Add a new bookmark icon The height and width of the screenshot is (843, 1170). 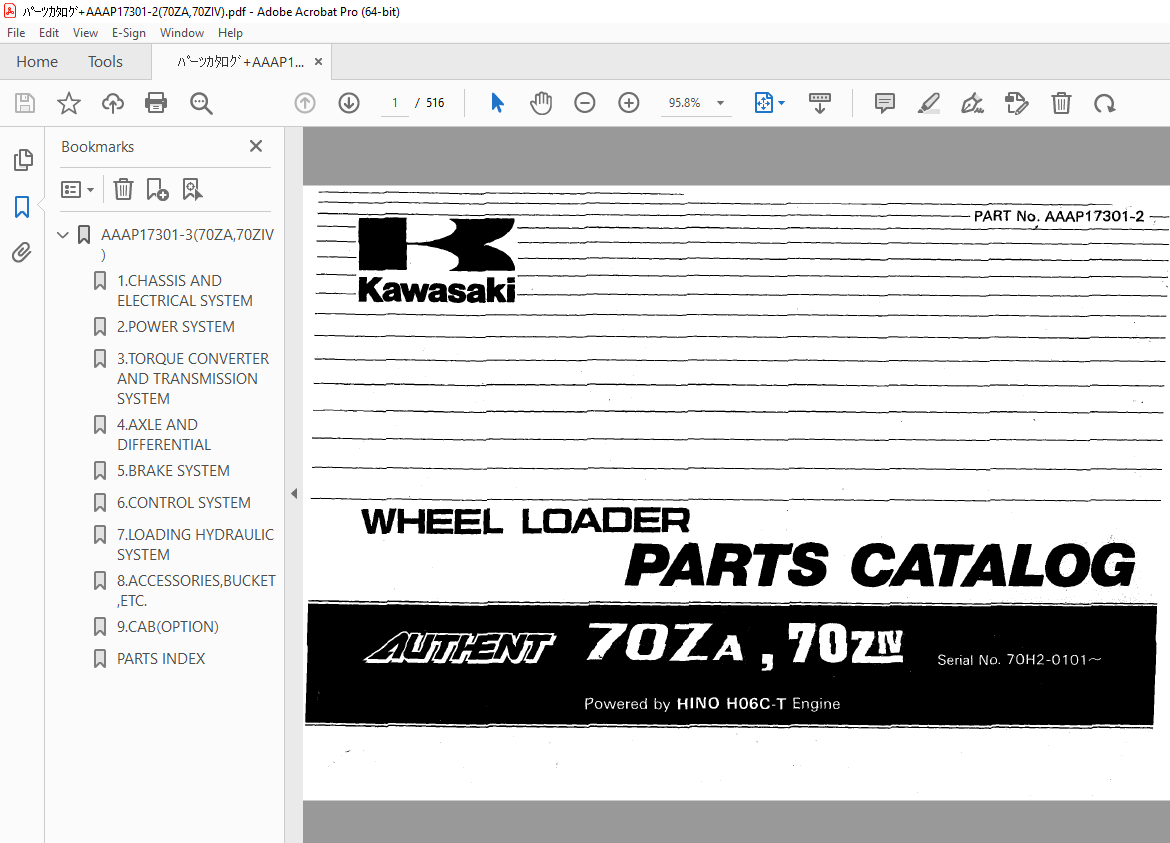(x=157, y=189)
